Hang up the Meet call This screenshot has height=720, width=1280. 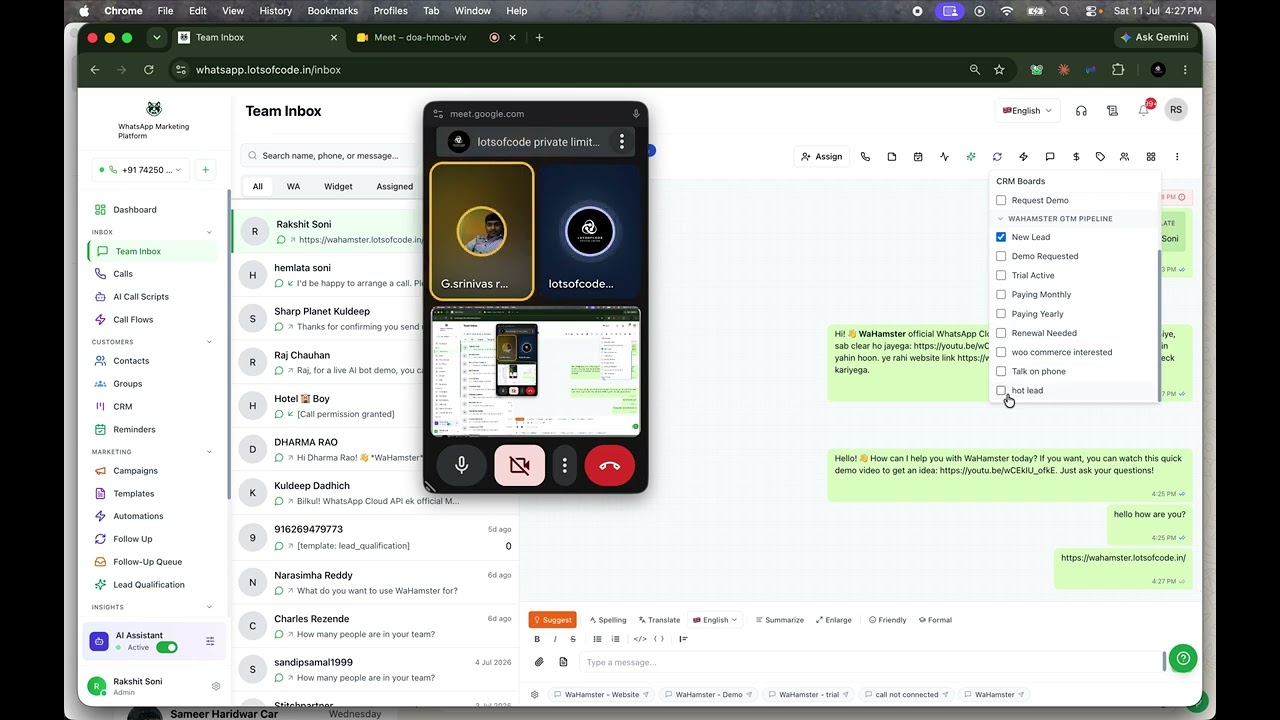tap(610, 465)
